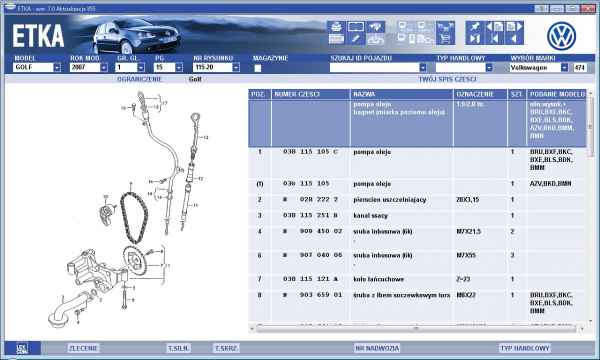The width and height of the screenshot is (600, 360).
Task: Select part row 038 115 105 C
Action: tap(417, 160)
